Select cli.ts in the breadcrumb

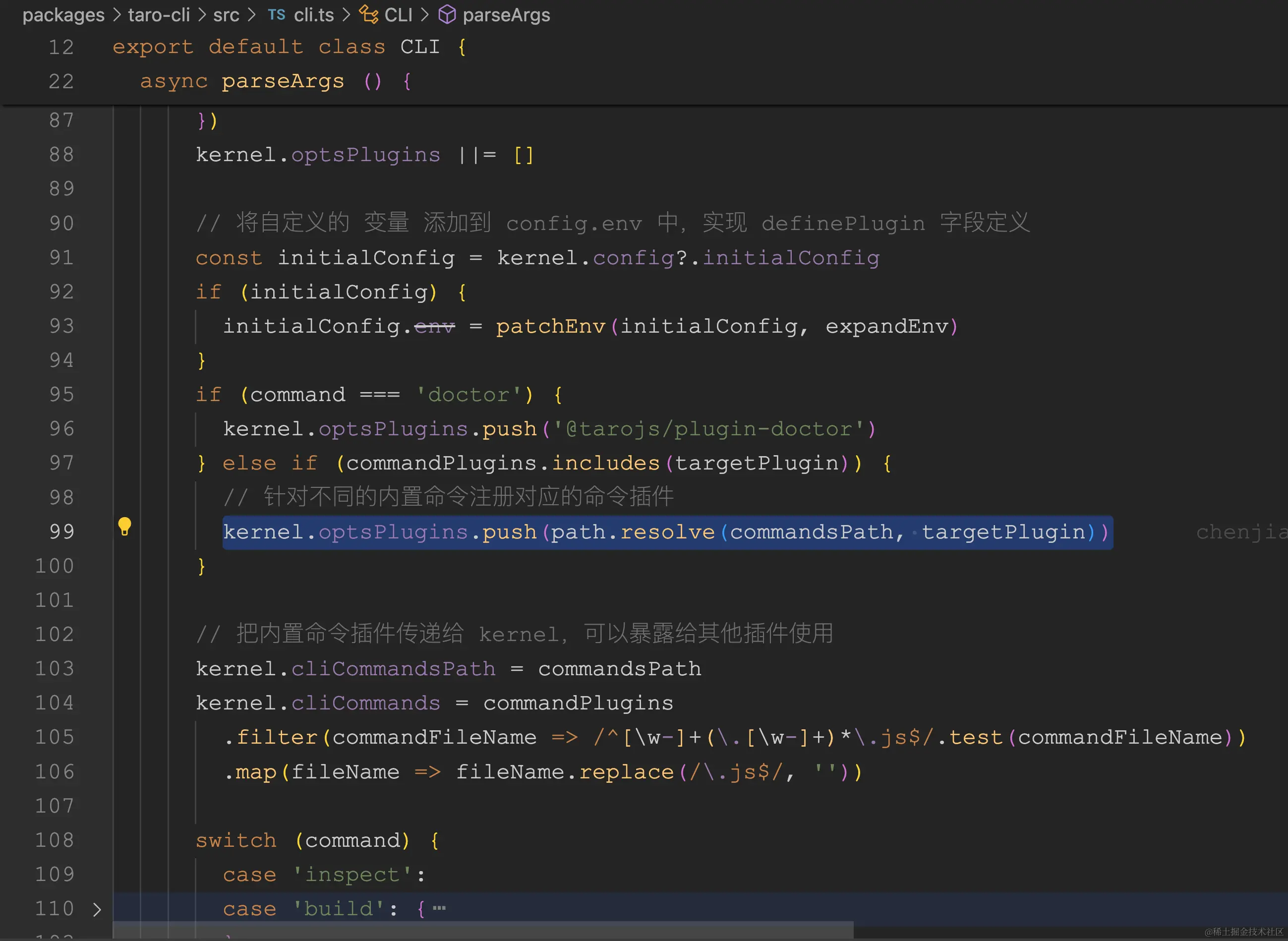pyautogui.click(x=313, y=15)
